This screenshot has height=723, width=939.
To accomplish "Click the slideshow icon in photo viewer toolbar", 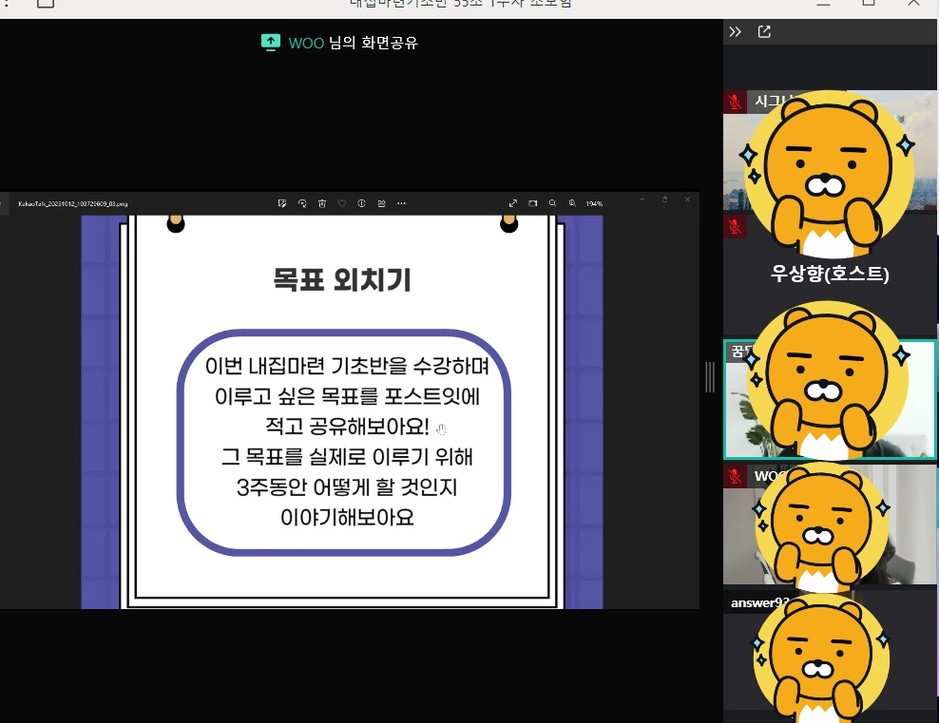I will point(532,204).
